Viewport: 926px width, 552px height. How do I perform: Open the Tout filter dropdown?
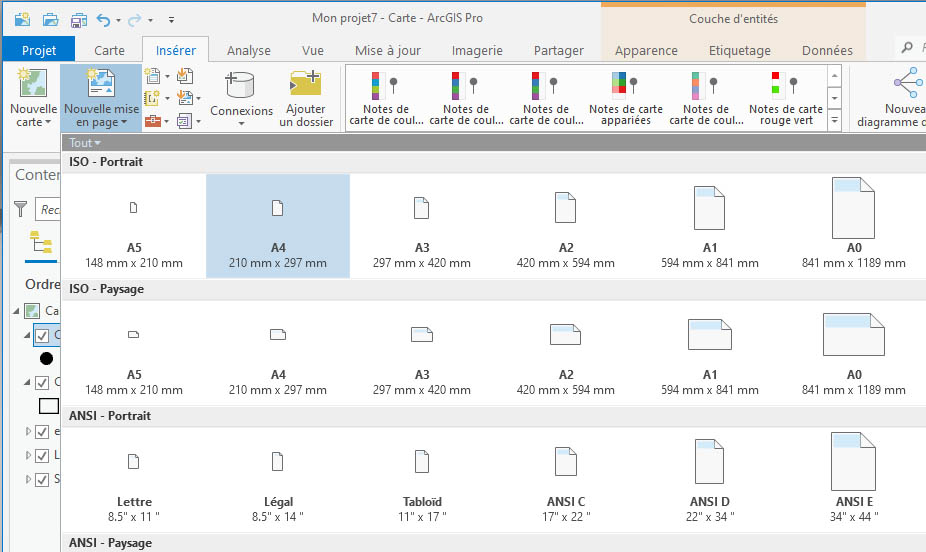(x=85, y=143)
